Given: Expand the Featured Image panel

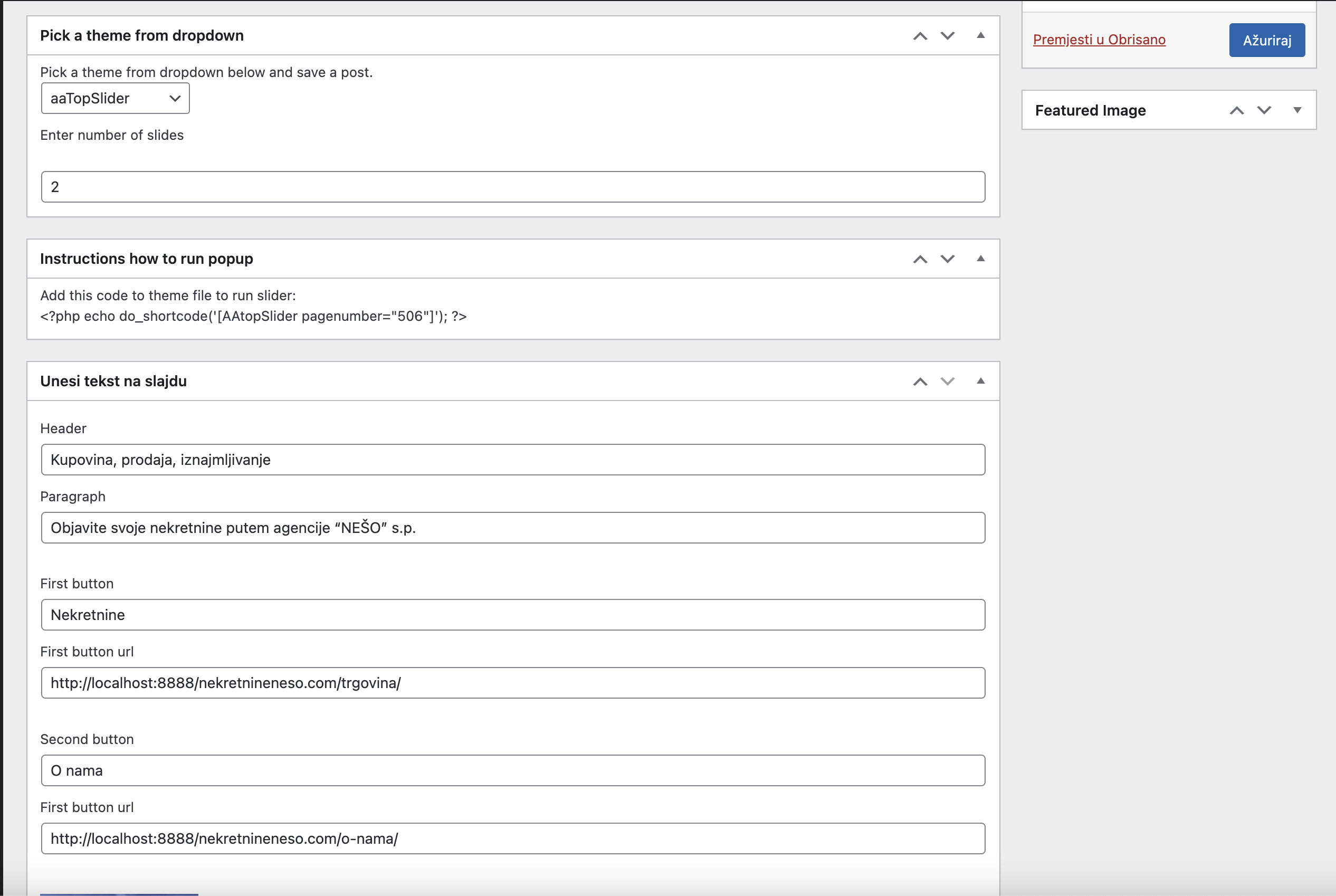Looking at the screenshot, I should point(1297,110).
